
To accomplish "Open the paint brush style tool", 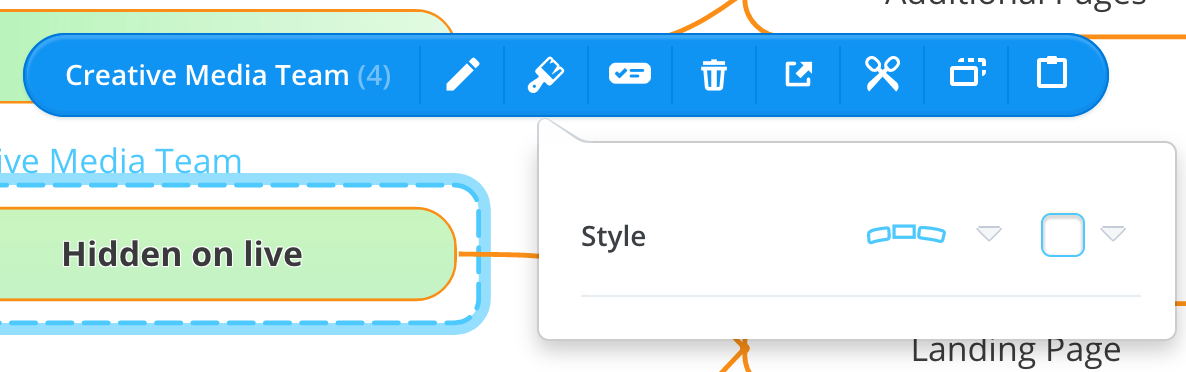I will click(545, 76).
